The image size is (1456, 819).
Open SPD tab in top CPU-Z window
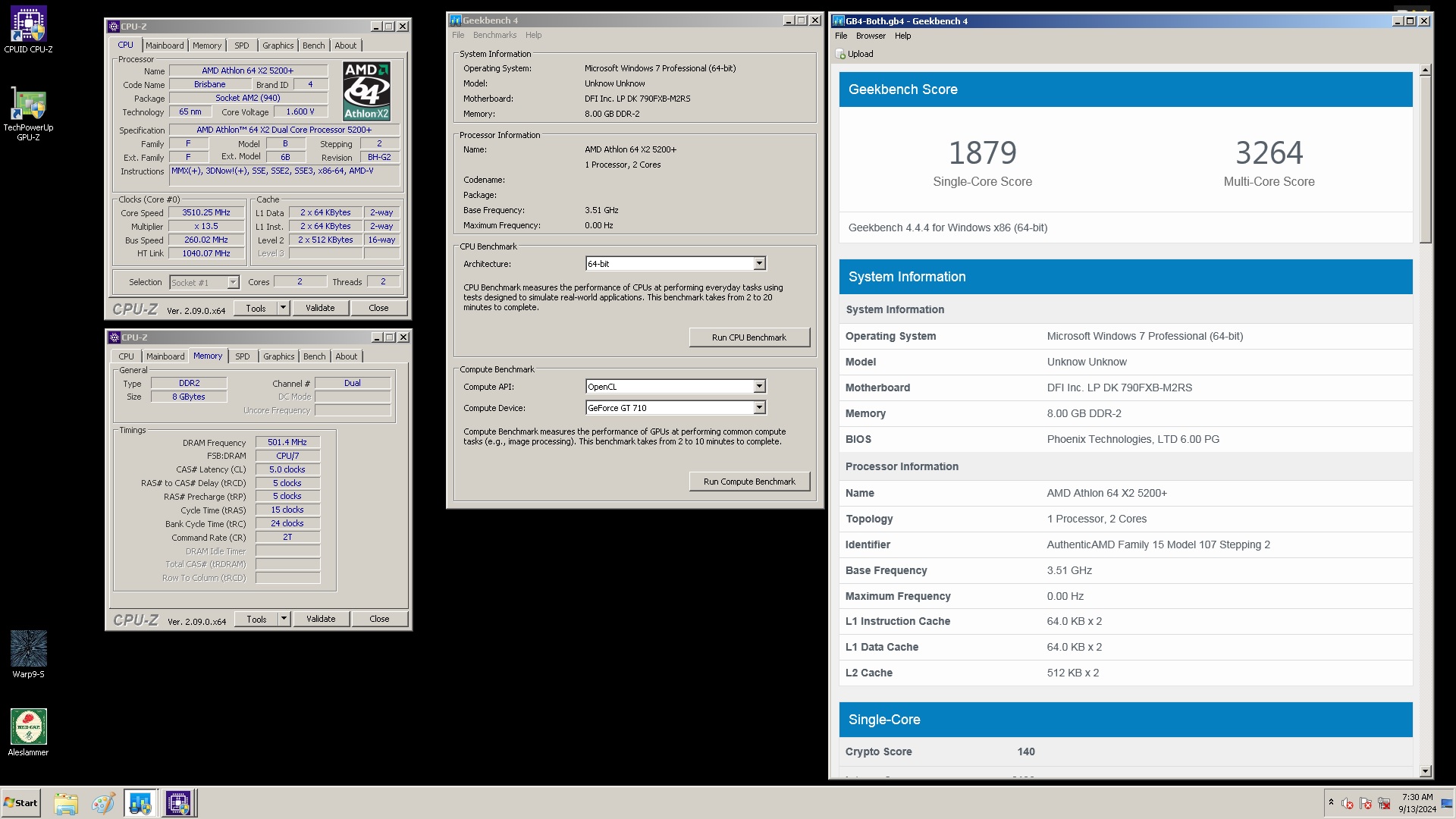coord(242,45)
